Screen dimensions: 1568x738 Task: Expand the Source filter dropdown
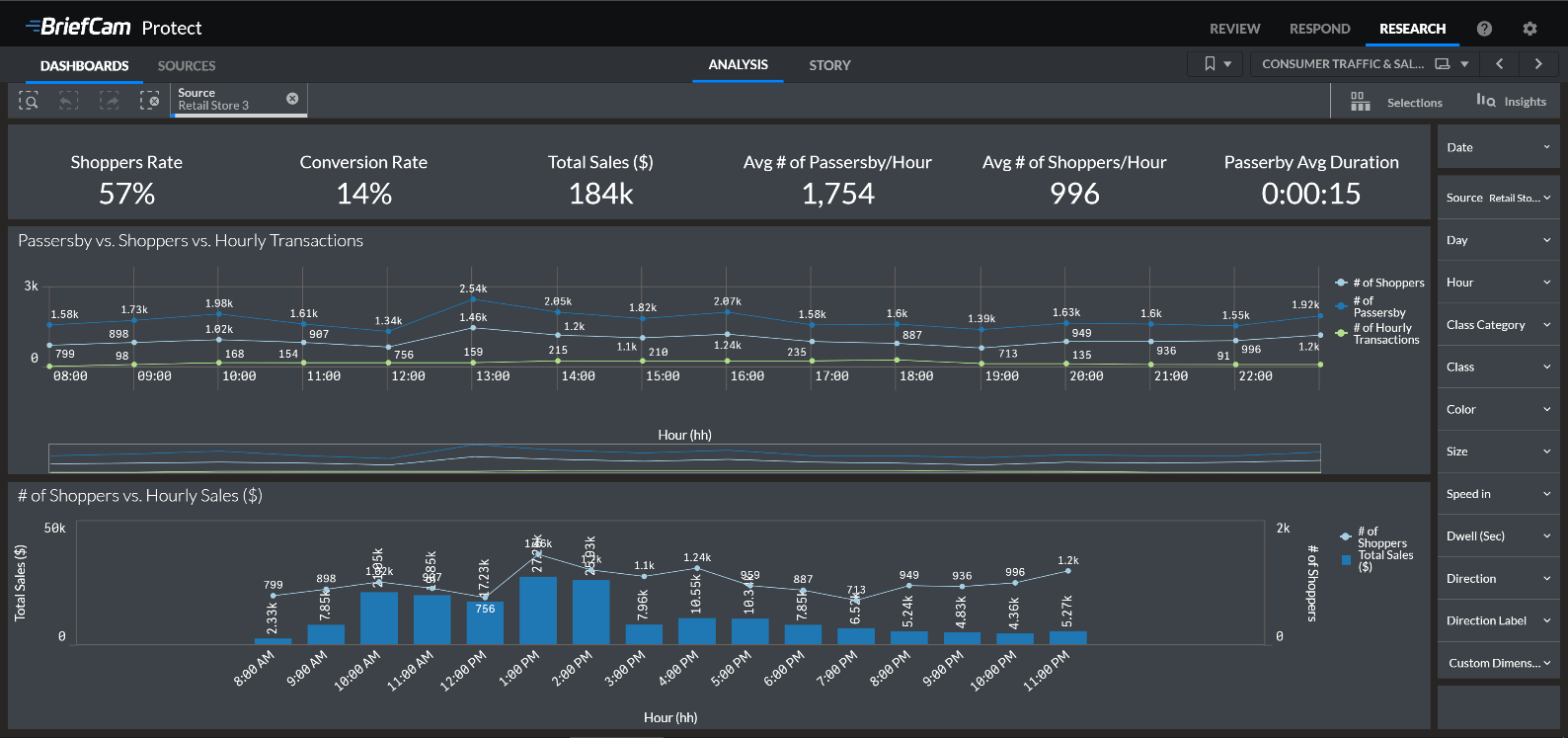tap(1498, 198)
